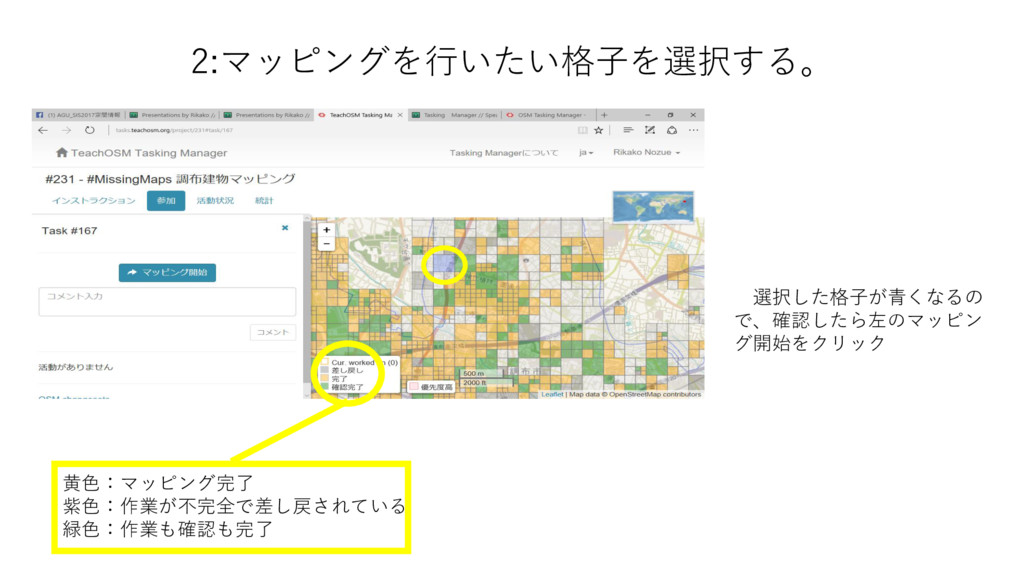The width and height of the screenshot is (1024, 576).
Task: Switch to second Presentations by Rikako tab
Action: [266, 115]
